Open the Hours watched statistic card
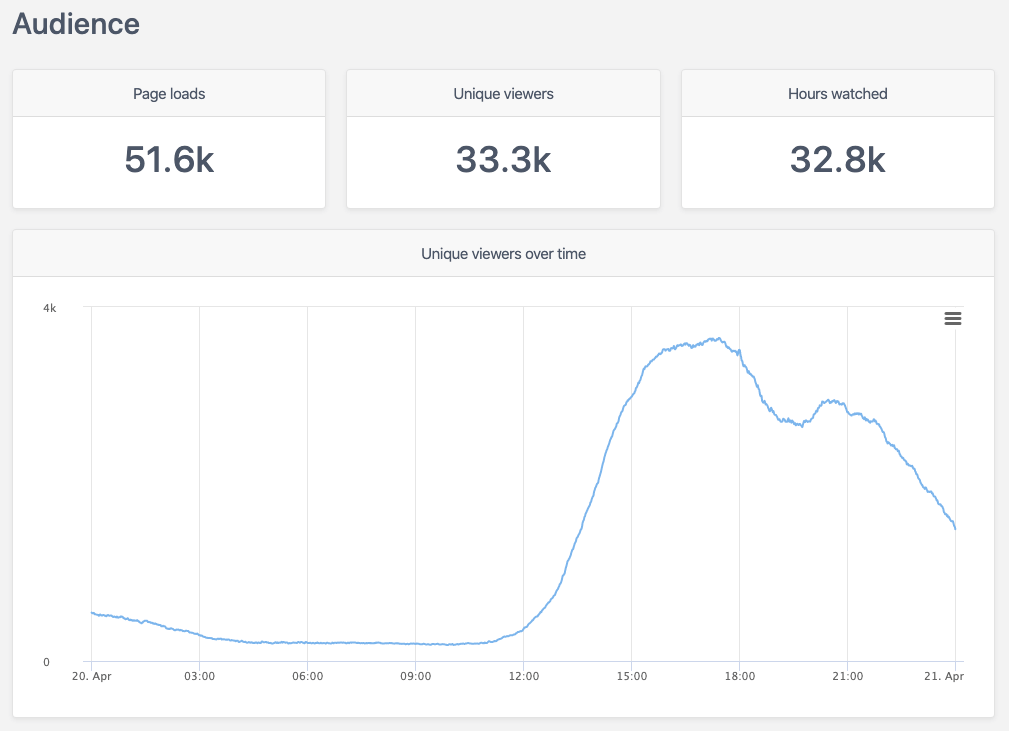Screen dimensions: 1009x731 837,139
